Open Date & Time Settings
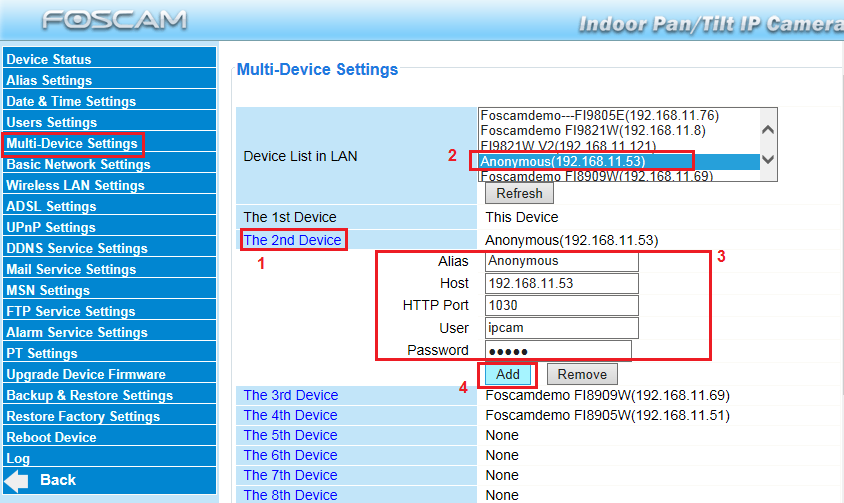The image size is (844, 503). pos(109,101)
